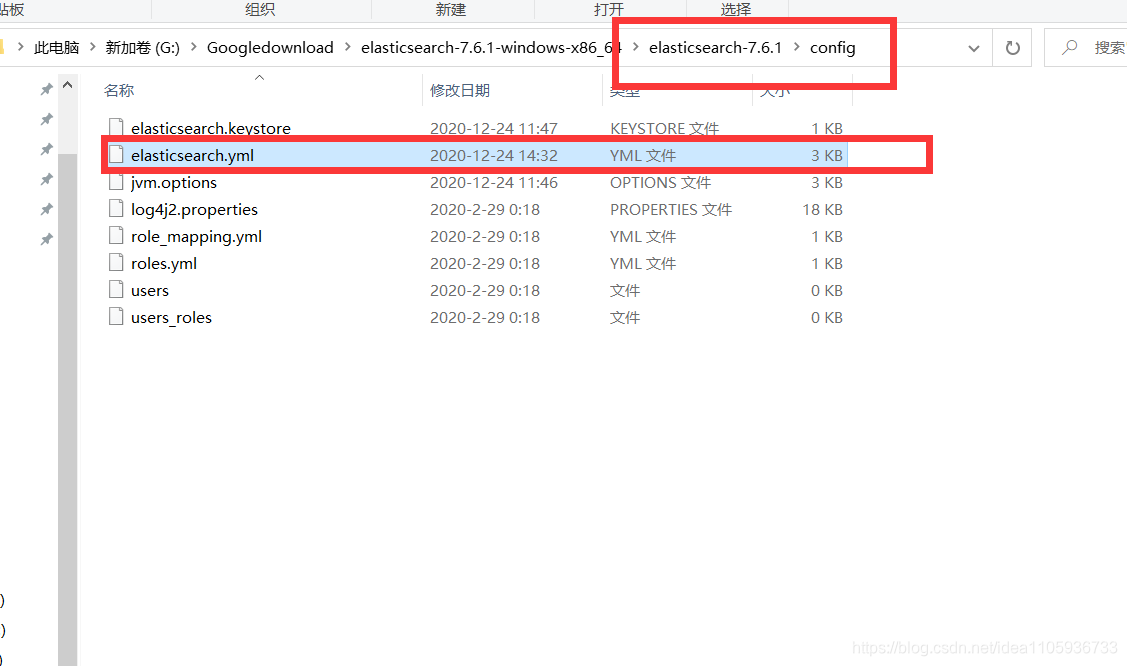Click the log4j2.properties file icon
Screen dimensions: 1127x666
[116, 208]
